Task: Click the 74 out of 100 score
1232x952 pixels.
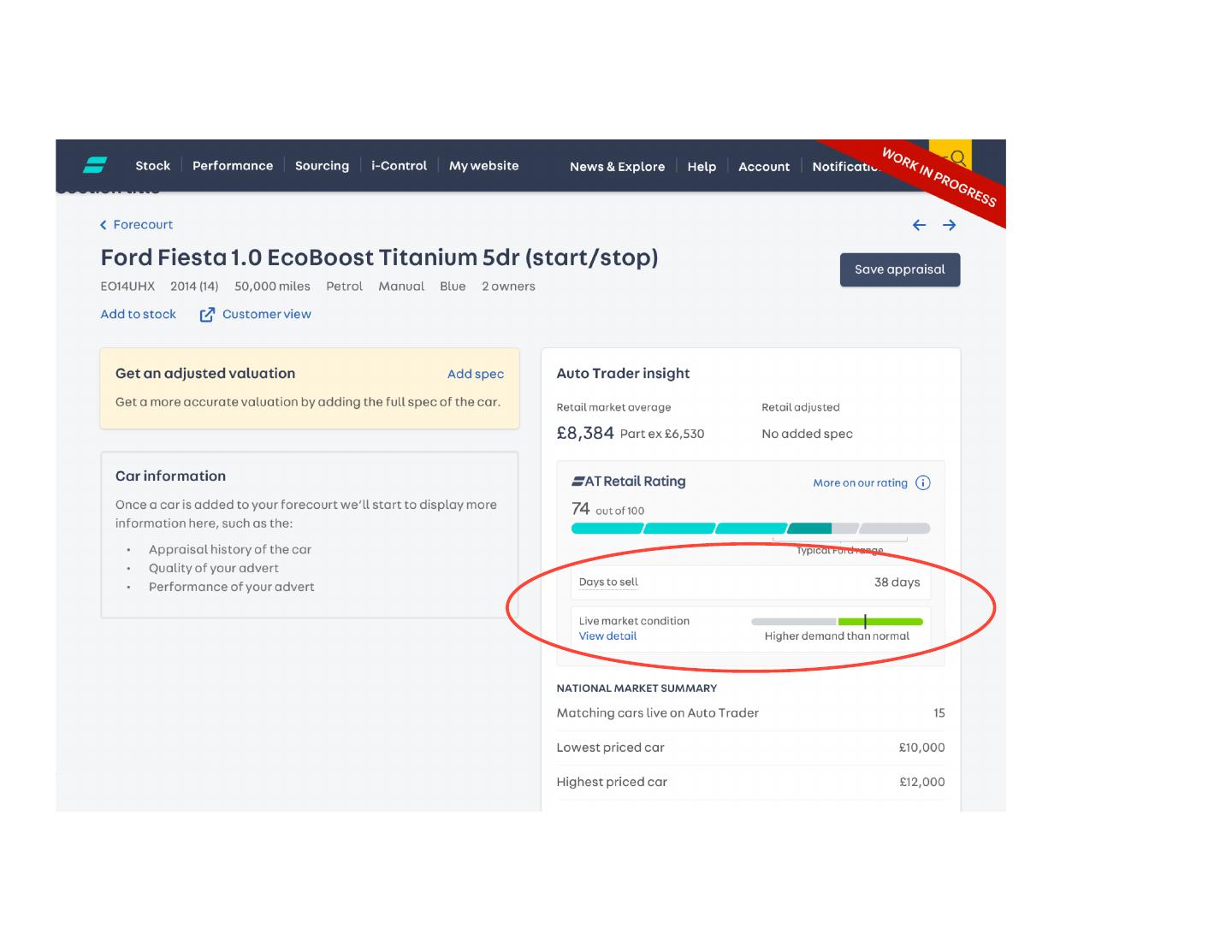Action: [607, 509]
